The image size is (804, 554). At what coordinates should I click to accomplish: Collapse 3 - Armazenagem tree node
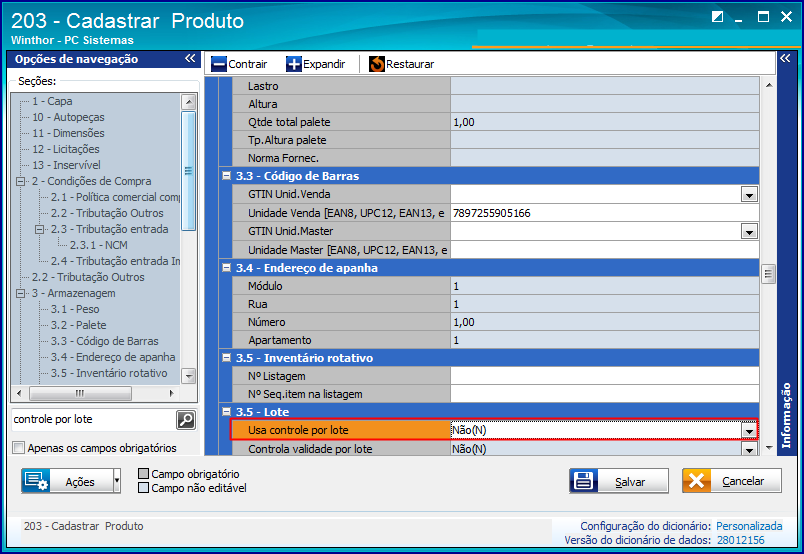point(21,293)
